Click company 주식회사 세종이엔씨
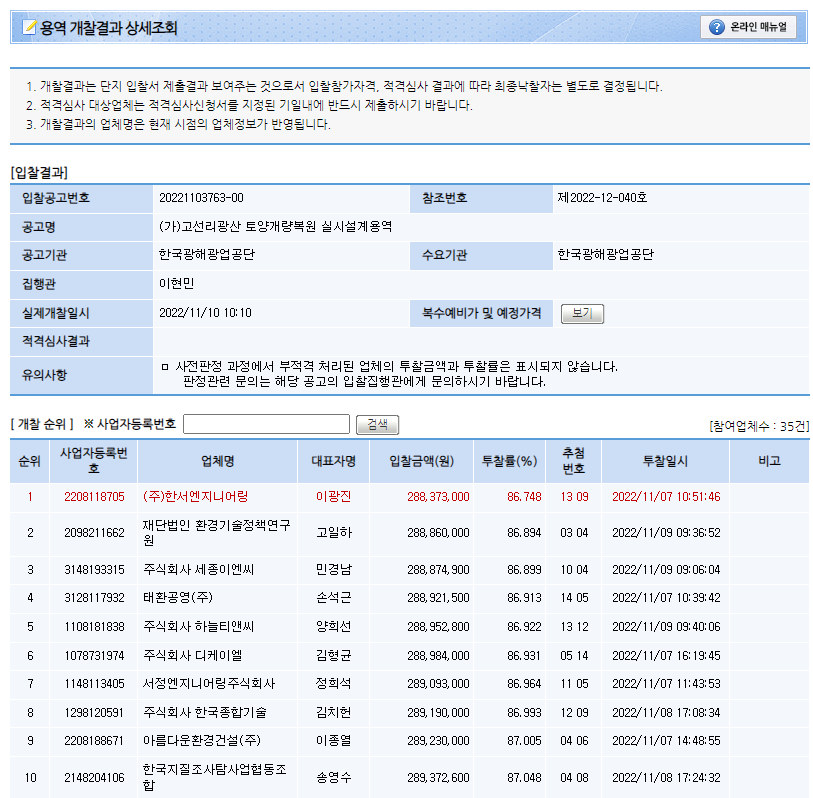The height and width of the screenshot is (798, 813). 199,570
